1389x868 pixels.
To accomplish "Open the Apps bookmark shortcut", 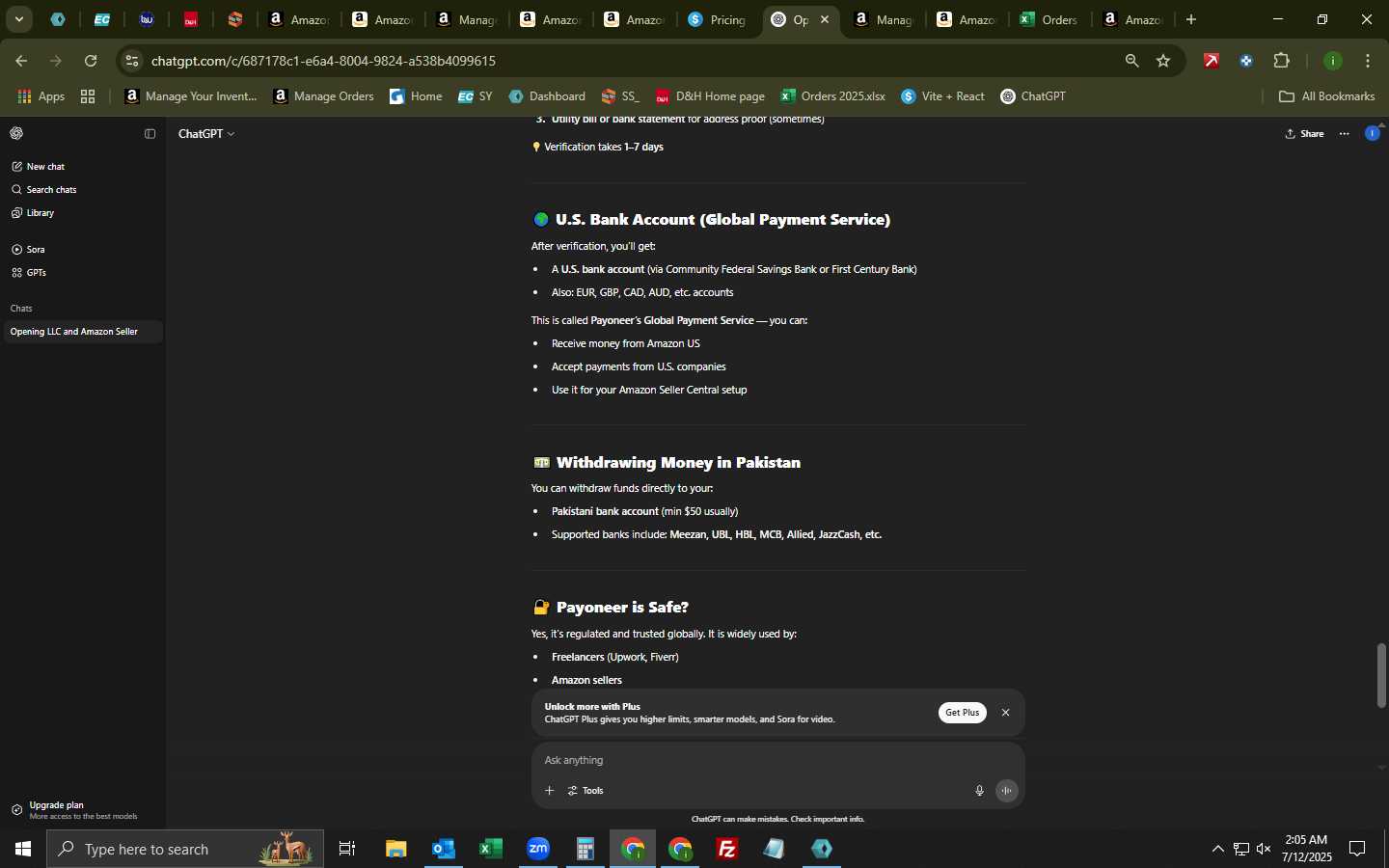I will coord(41,96).
